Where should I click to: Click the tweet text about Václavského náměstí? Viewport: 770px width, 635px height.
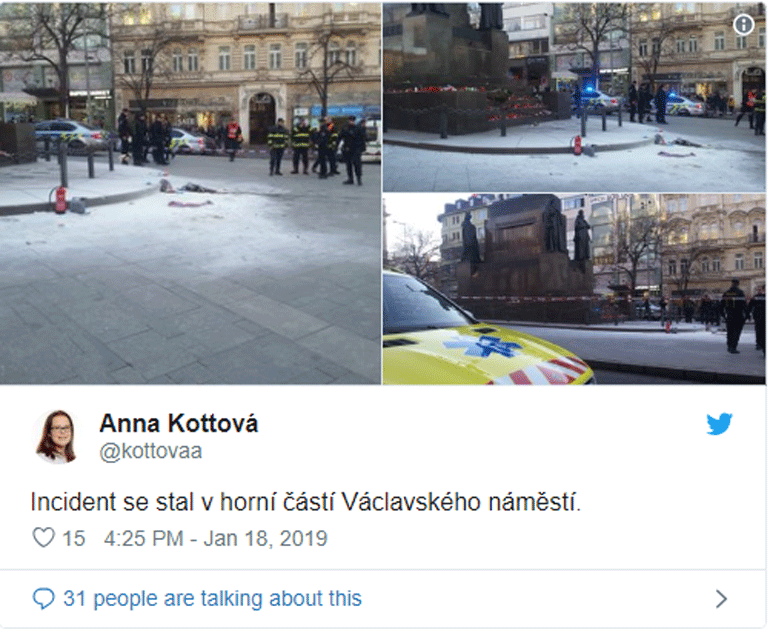click(305, 502)
